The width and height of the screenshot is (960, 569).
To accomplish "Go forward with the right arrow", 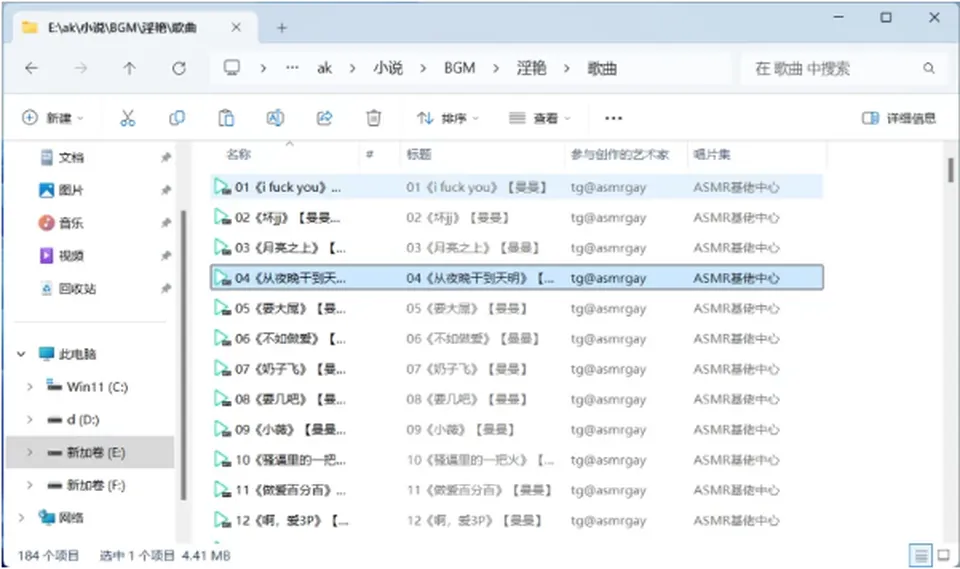I will (x=81, y=68).
